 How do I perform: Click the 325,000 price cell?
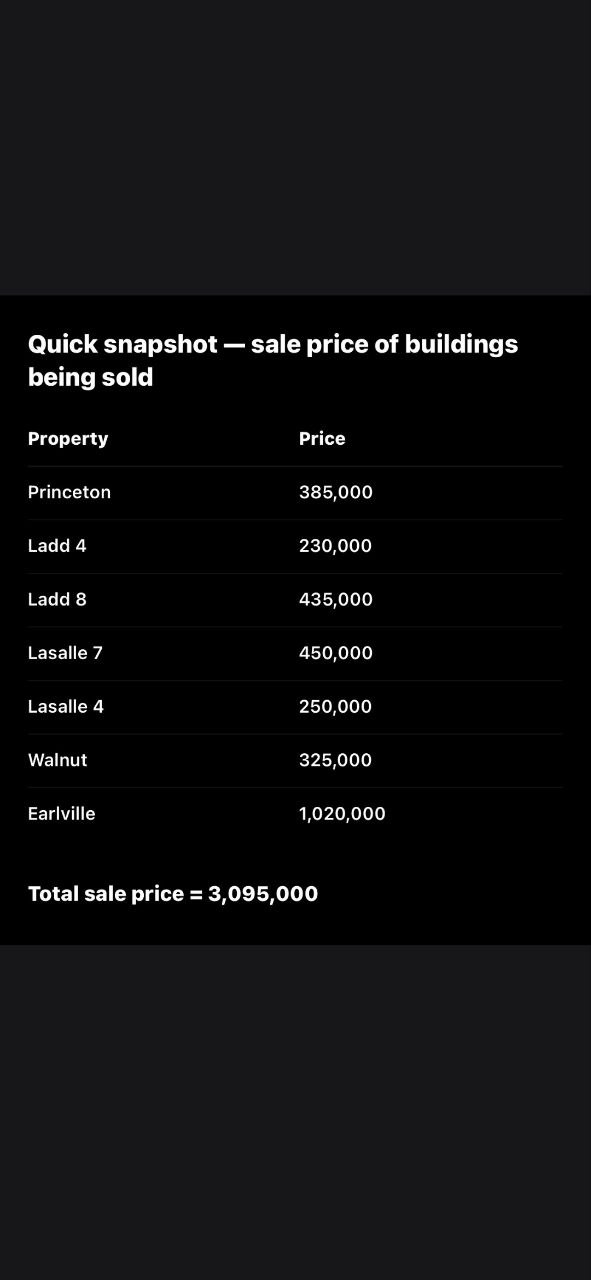[x=335, y=760]
